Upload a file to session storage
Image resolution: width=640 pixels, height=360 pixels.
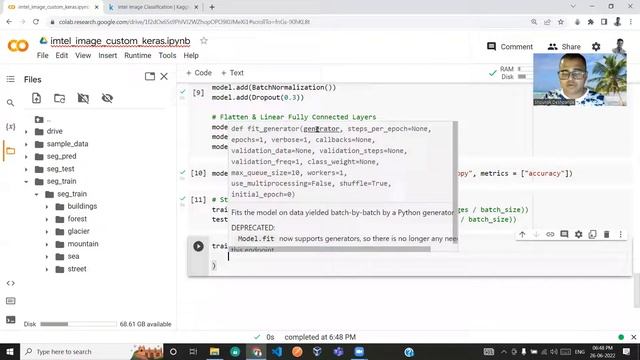(36, 98)
